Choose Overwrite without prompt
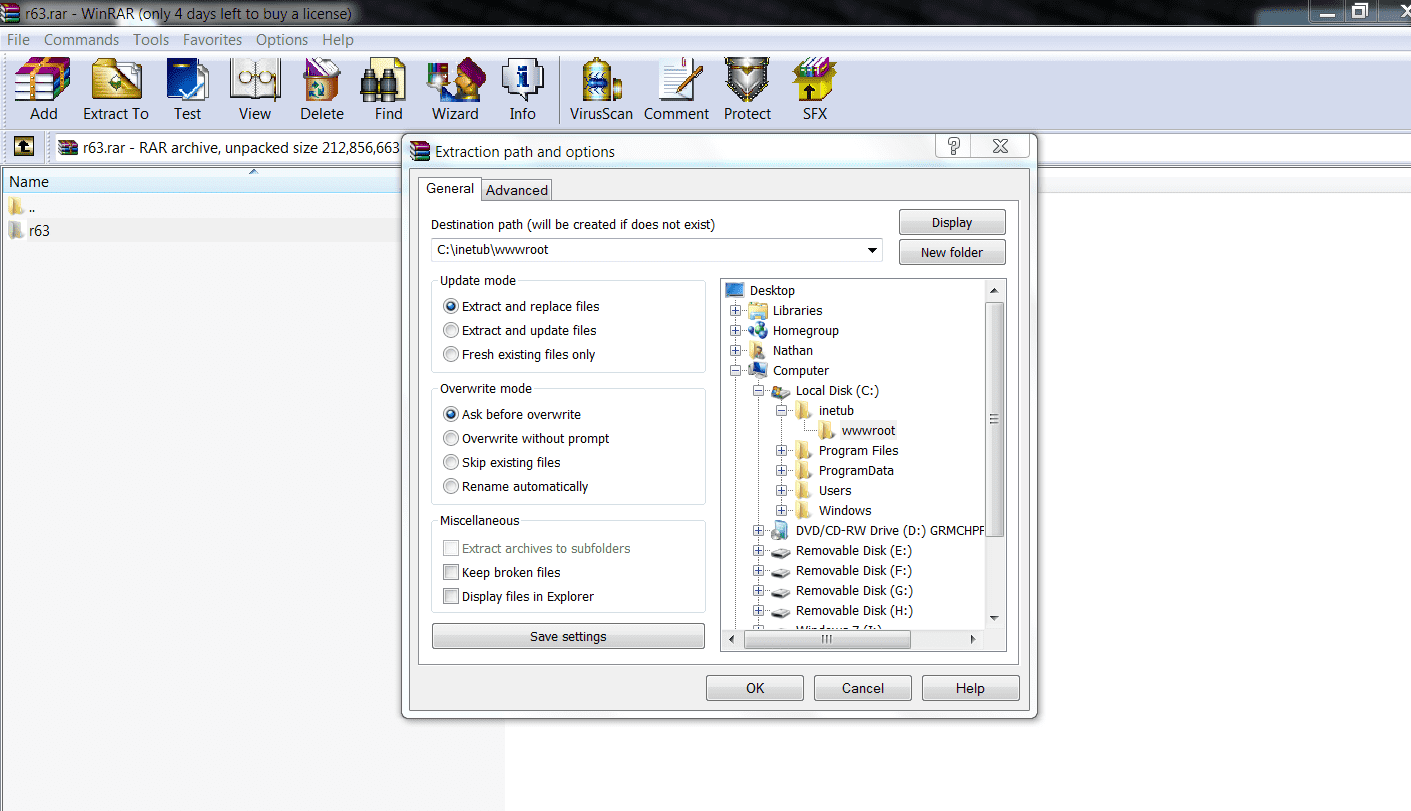 526,438
